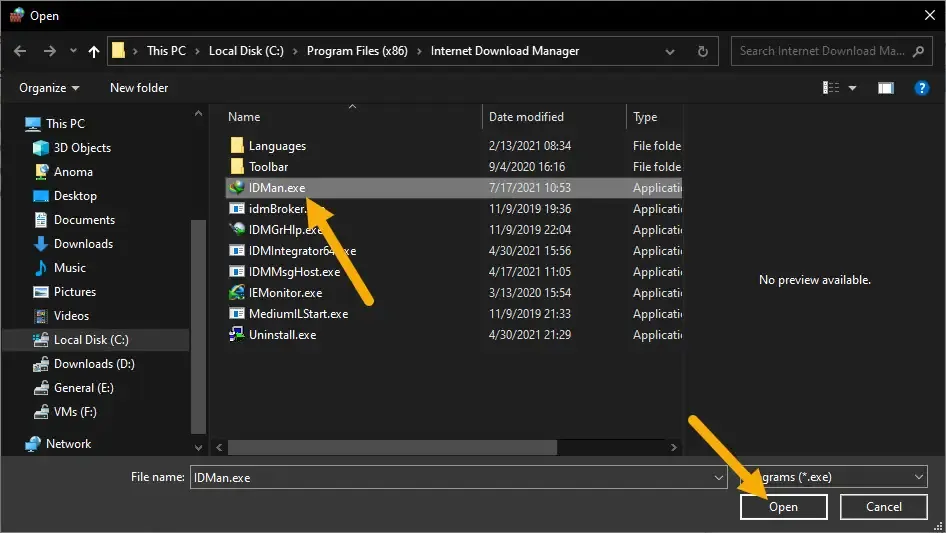946x533 pixels.
Task: Click the Help question mark icon
Action: pyautogui.click(x=922, y=88)
